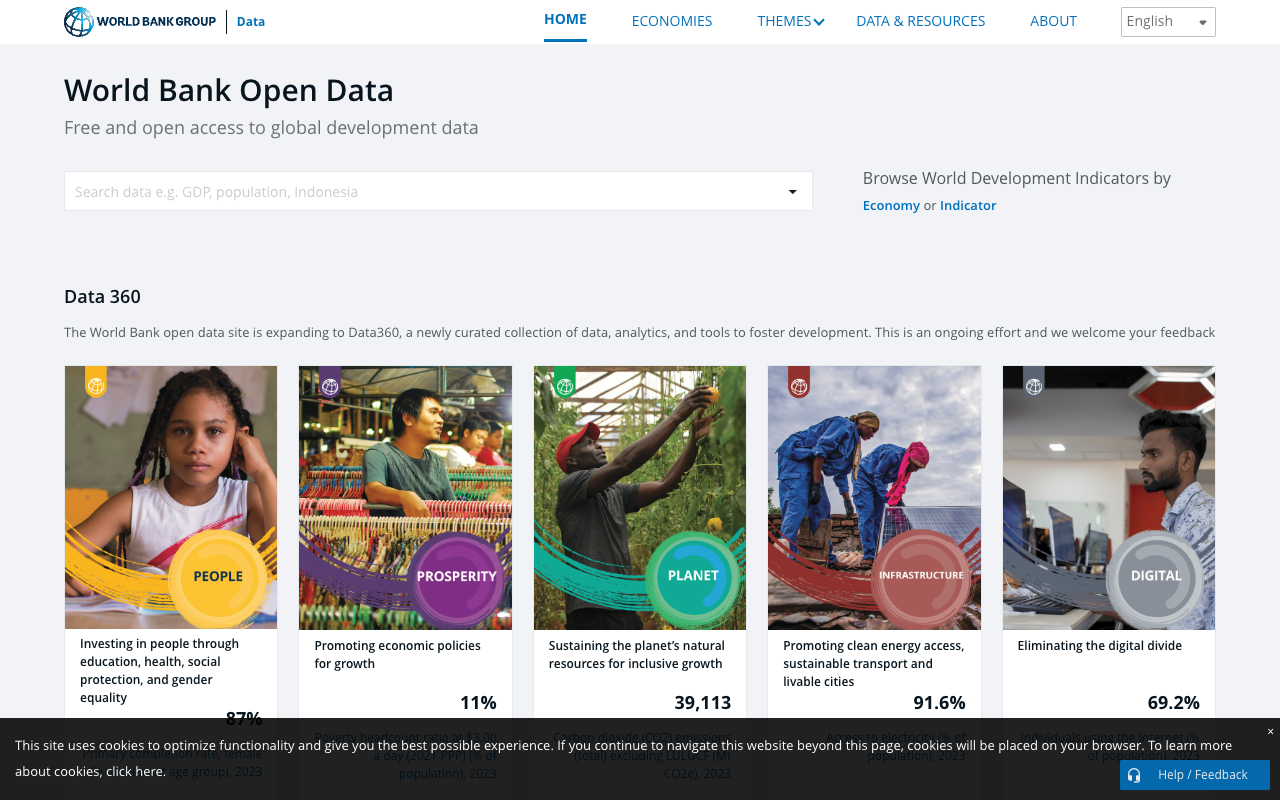Click the green globe badge on Planet card
The width and height of the screenshot is (1280, 800).
[565, 383]
